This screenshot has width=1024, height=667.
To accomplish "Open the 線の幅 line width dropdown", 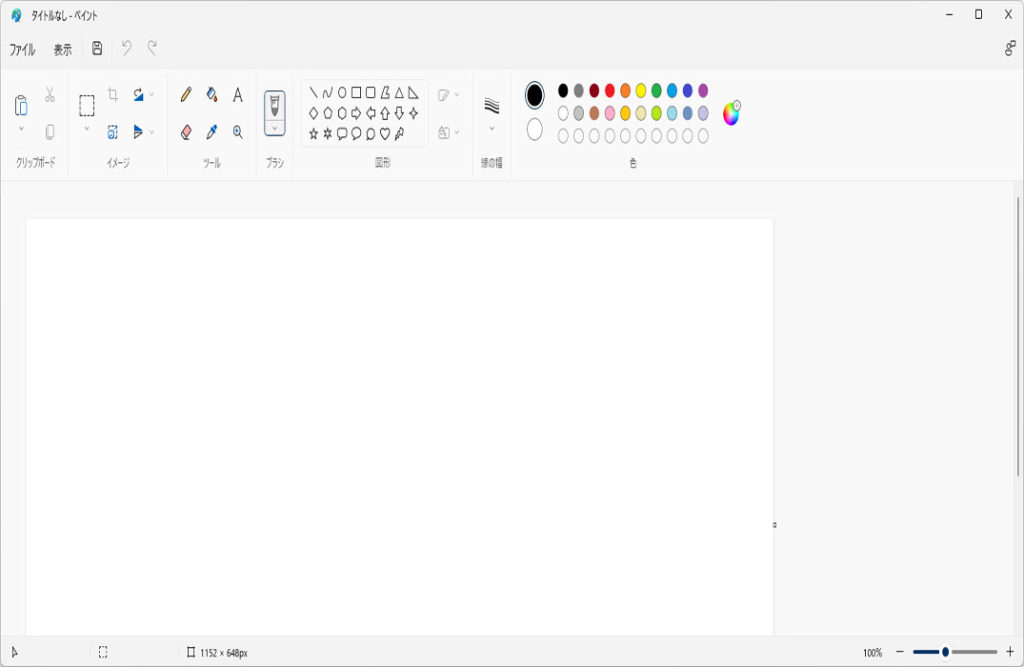I will point(491,128).
